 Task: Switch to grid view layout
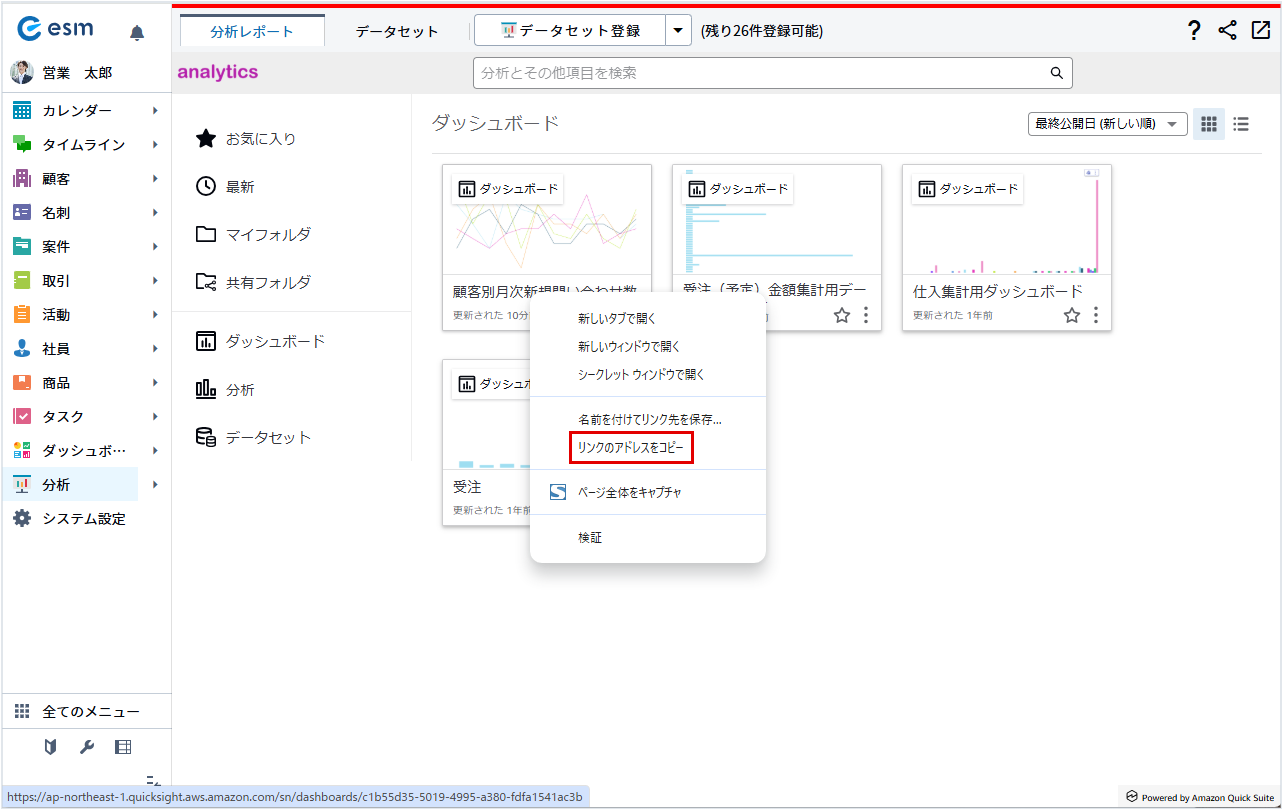tap(1209, 124)
